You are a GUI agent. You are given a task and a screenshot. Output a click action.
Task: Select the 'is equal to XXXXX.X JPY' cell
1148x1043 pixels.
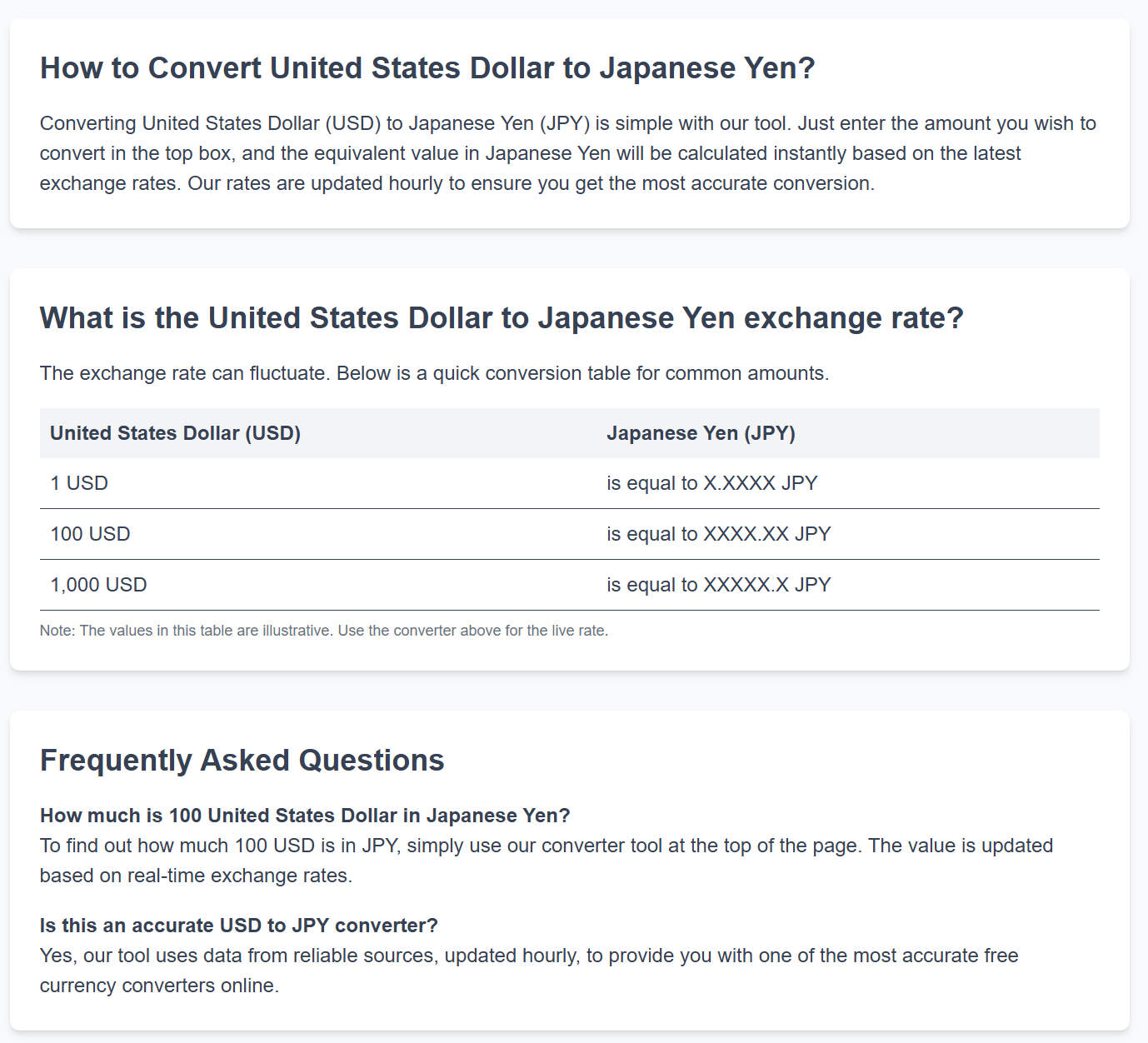click(x=848, y=585)
